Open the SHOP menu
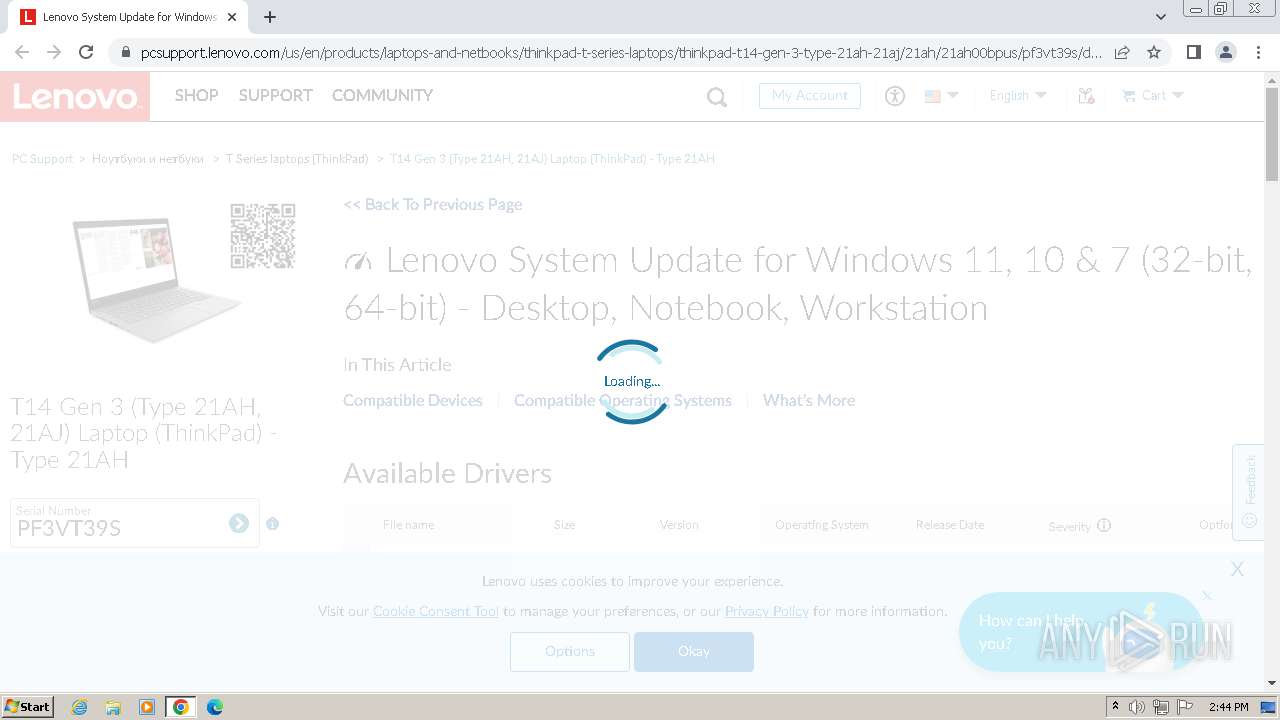This screenshot has width=1280, height=720. click(196, 95)
